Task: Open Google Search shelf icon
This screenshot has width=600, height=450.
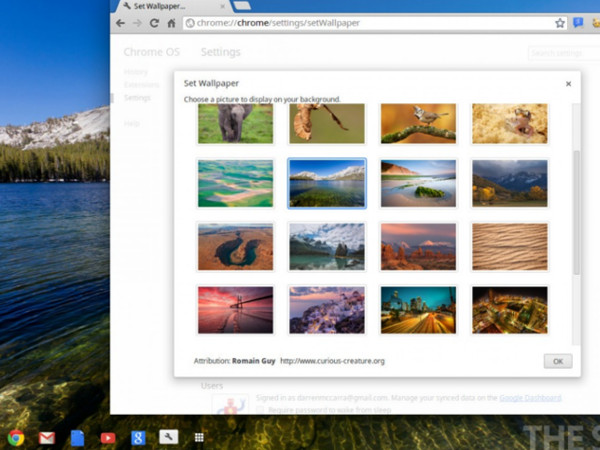Action: tap(138, 438)
